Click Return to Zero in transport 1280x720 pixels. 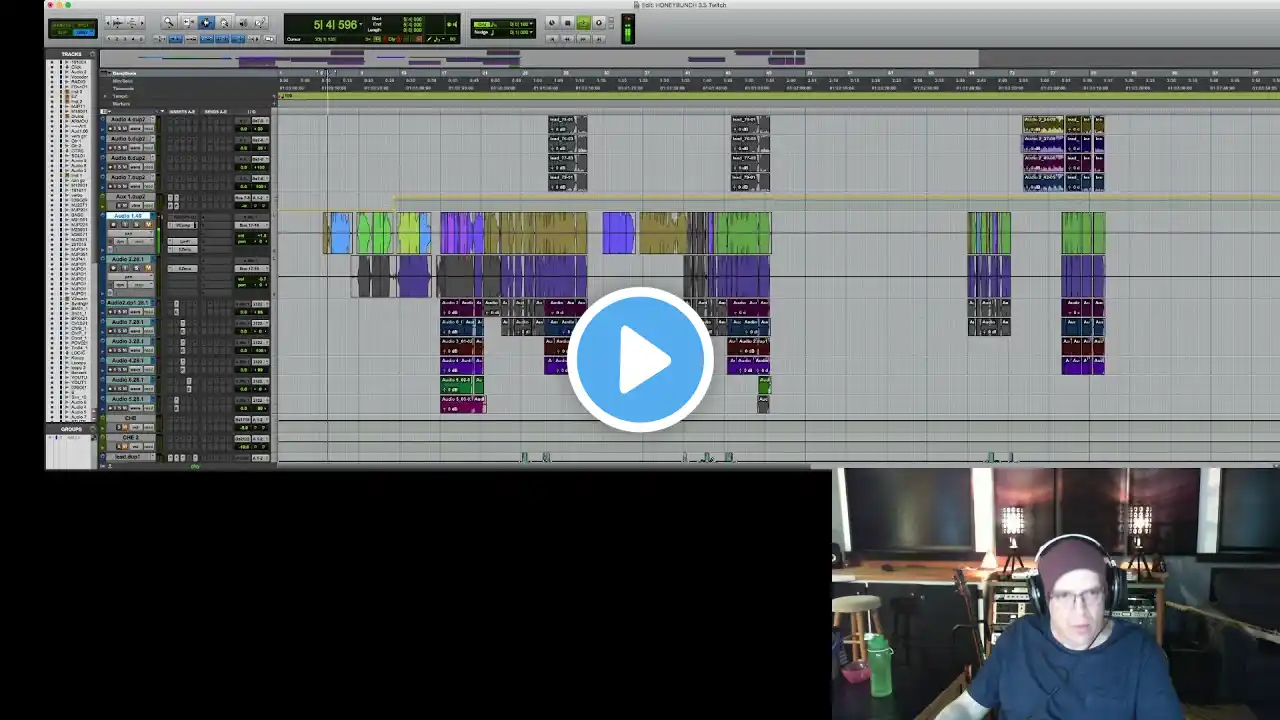point(553,39)
